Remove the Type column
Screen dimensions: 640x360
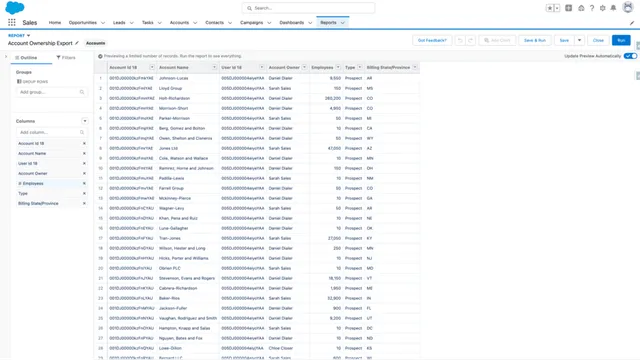[84, 193]
